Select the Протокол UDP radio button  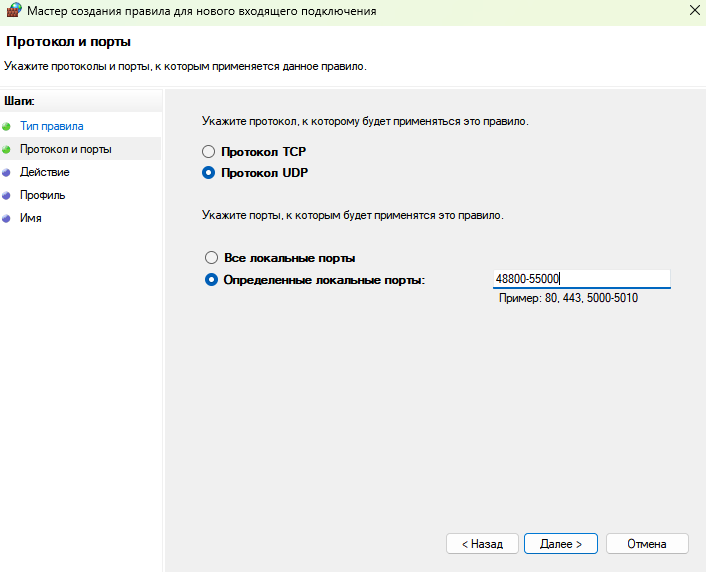point(208,173)
